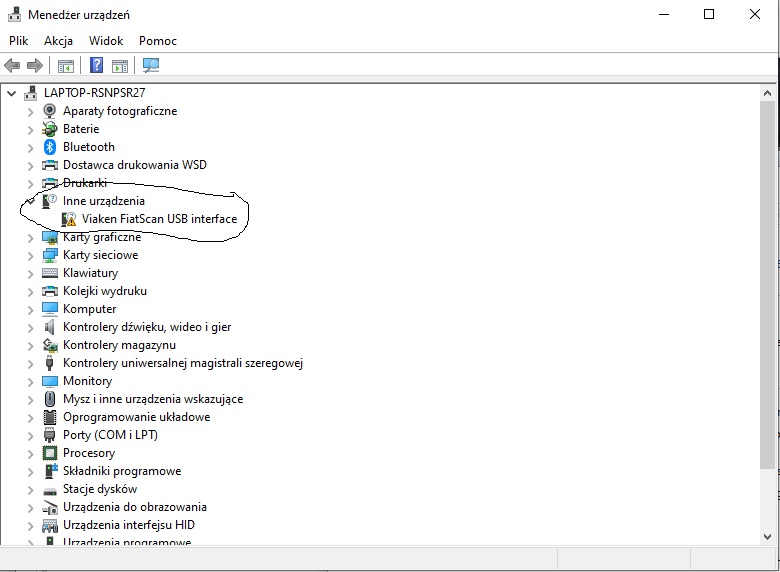This screenshot has height=572, width=780.
Task: Open the Akcja menu
Action: tap(58, 41)
